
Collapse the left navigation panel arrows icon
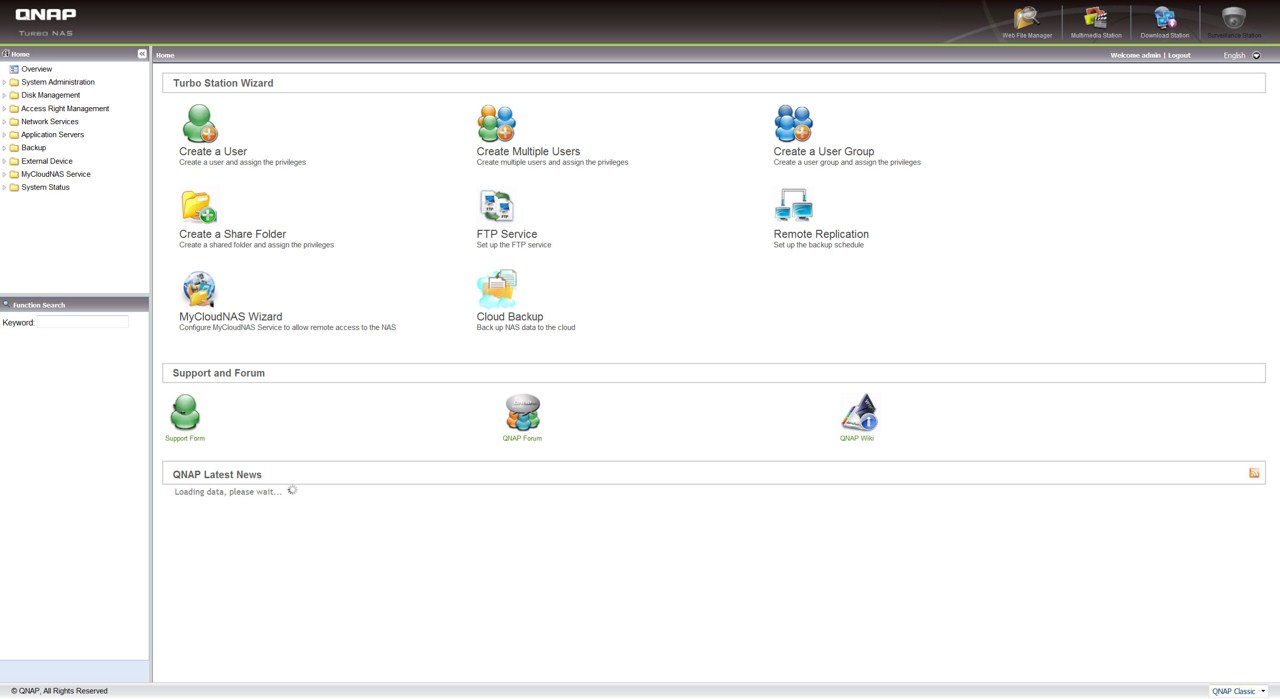[x=142, y=54]
